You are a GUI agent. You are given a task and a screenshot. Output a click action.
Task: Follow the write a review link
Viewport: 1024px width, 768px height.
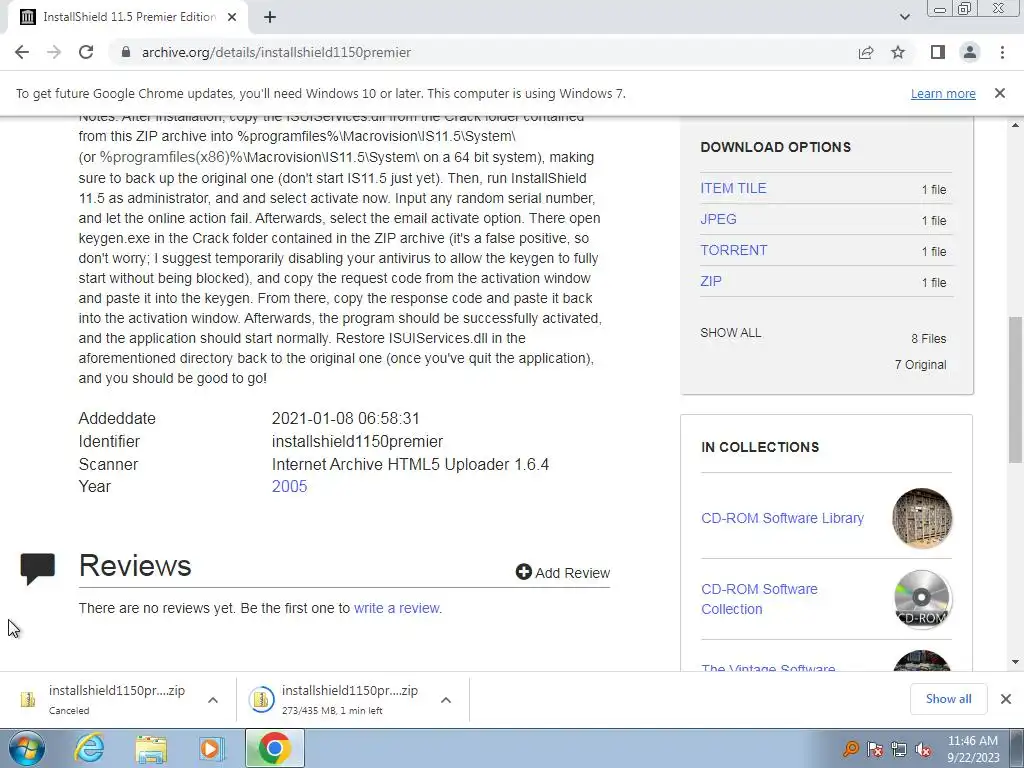tap(398, 608)
